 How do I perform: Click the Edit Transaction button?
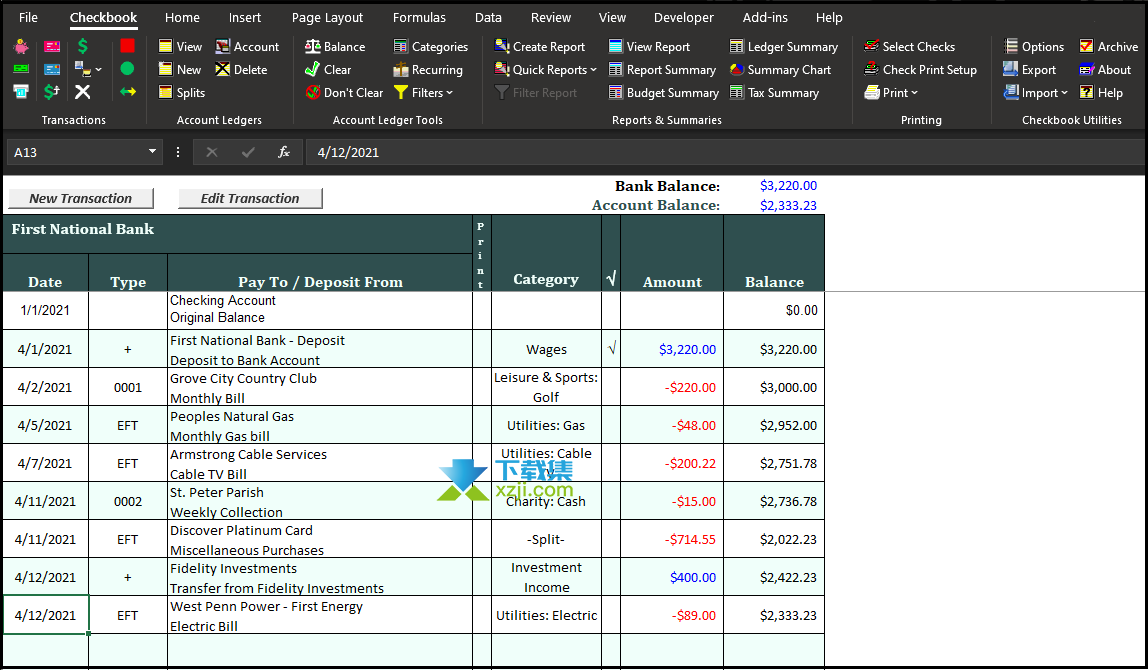tap(250, 198)
